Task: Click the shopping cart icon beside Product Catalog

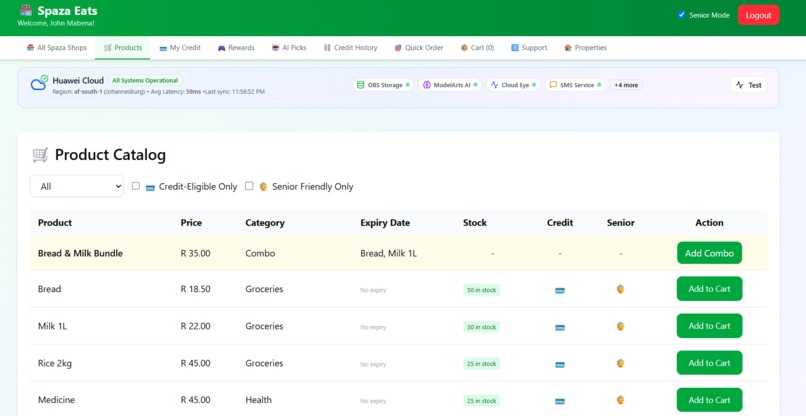Action: click(40, 155)
